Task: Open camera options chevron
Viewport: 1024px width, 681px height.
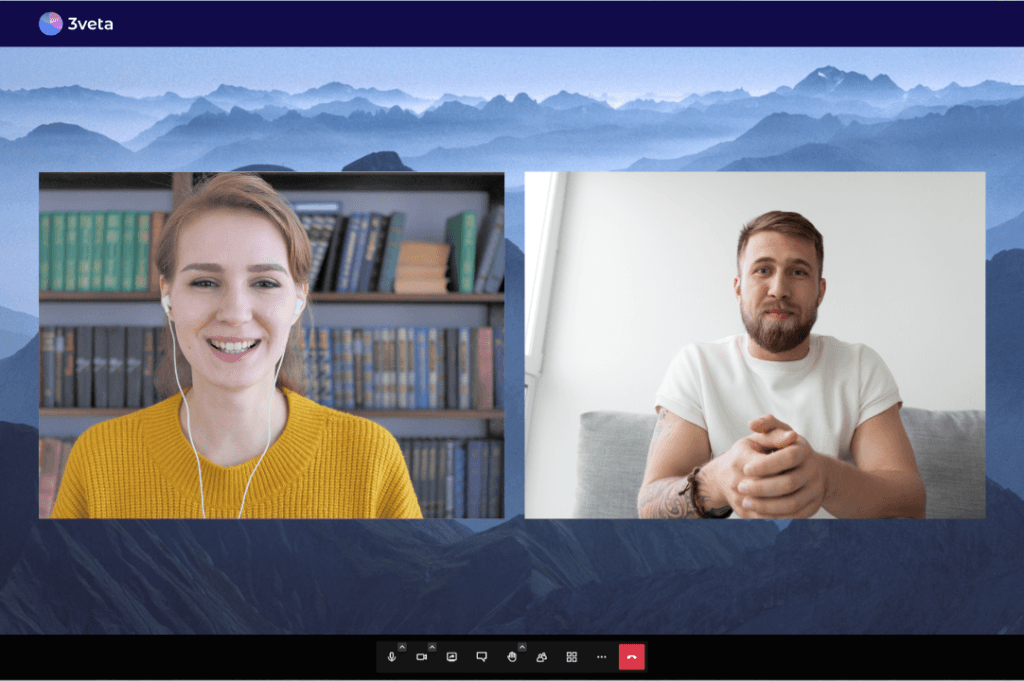Action: coord(432,647)
